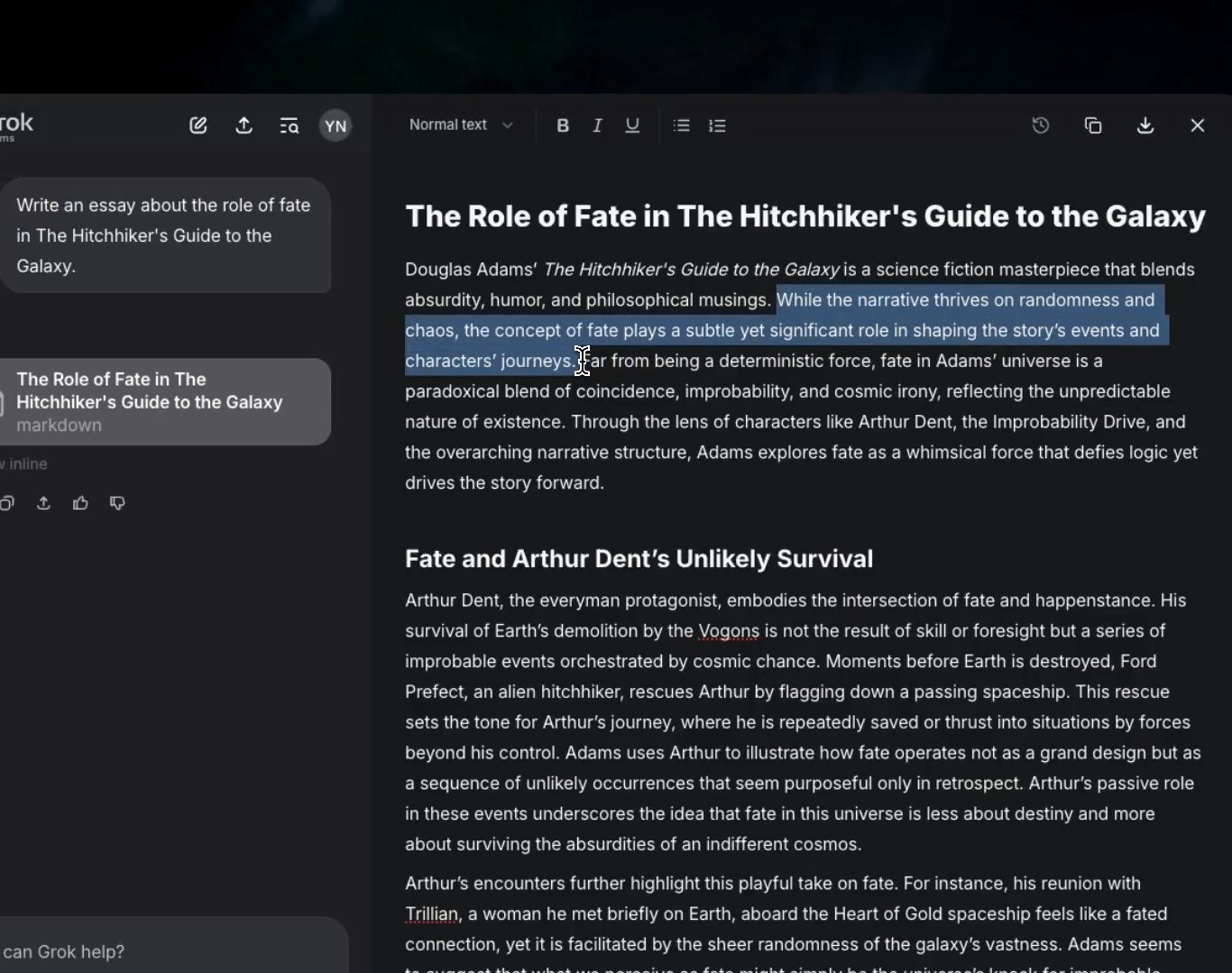The width and height of the screenshot is (1232, 973).
Task: Click the user prompt message bubble
Action: pyautogui.click(x=165, y=235)
